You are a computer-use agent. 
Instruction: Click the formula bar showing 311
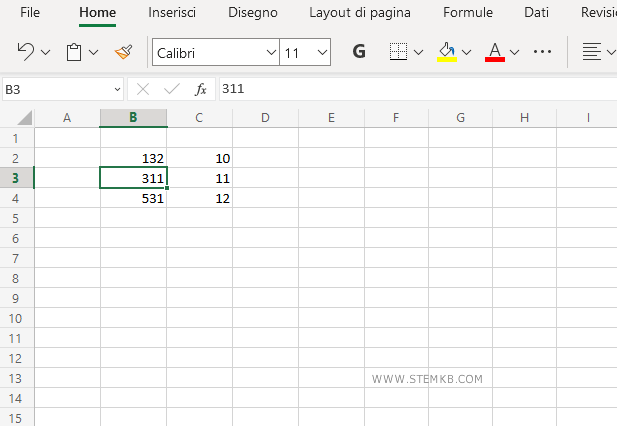400,89
